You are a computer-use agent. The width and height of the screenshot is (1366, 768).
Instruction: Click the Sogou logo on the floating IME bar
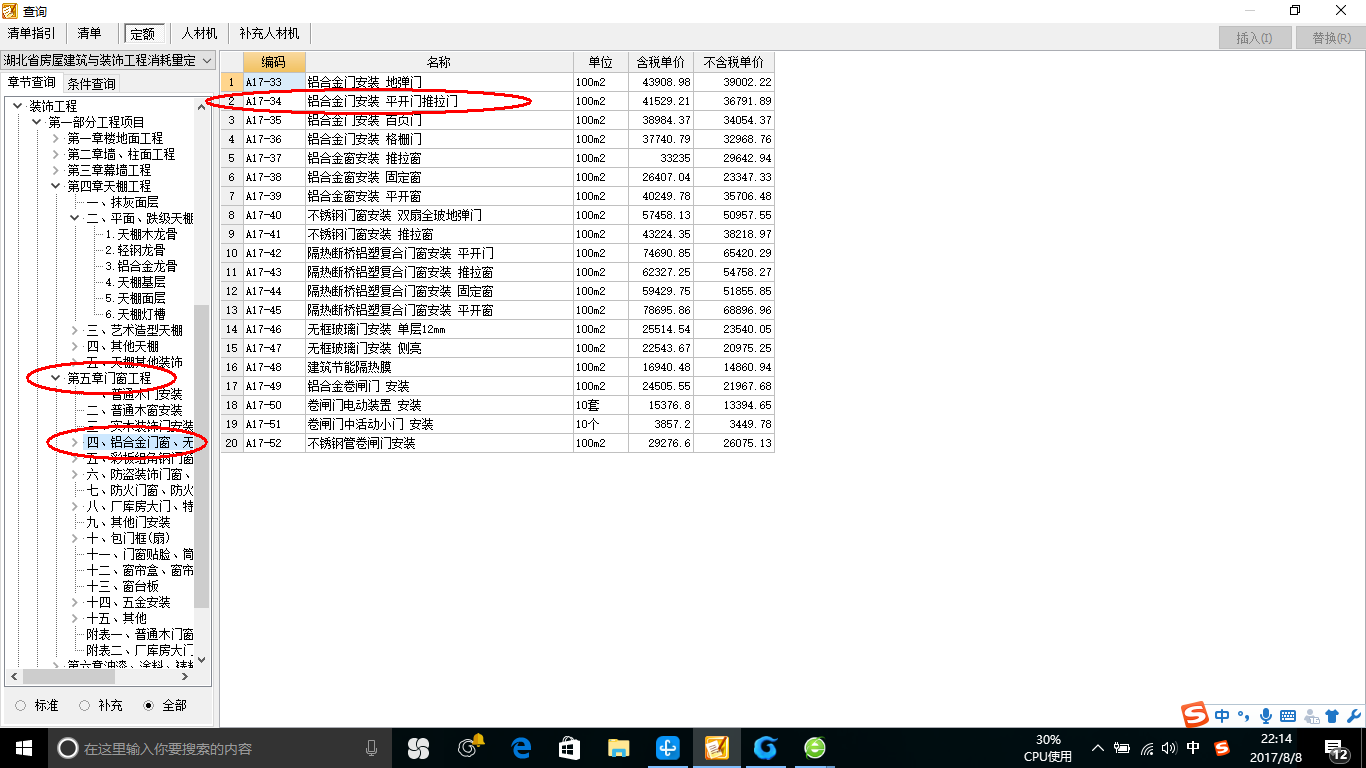click(1195, 715)
